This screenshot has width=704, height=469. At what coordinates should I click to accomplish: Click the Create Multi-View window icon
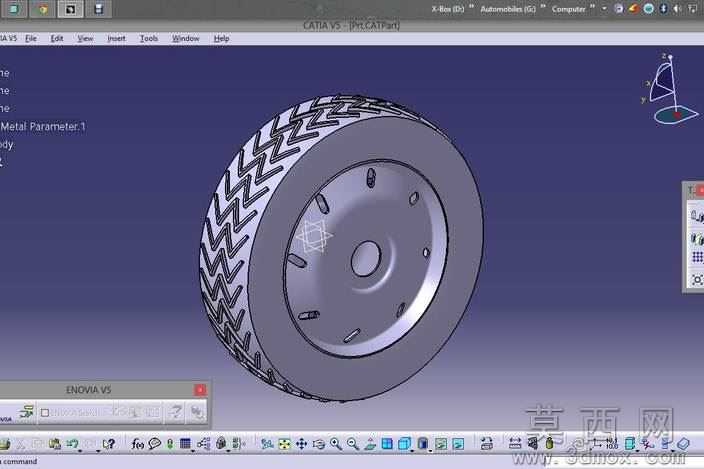click(387, 443)
